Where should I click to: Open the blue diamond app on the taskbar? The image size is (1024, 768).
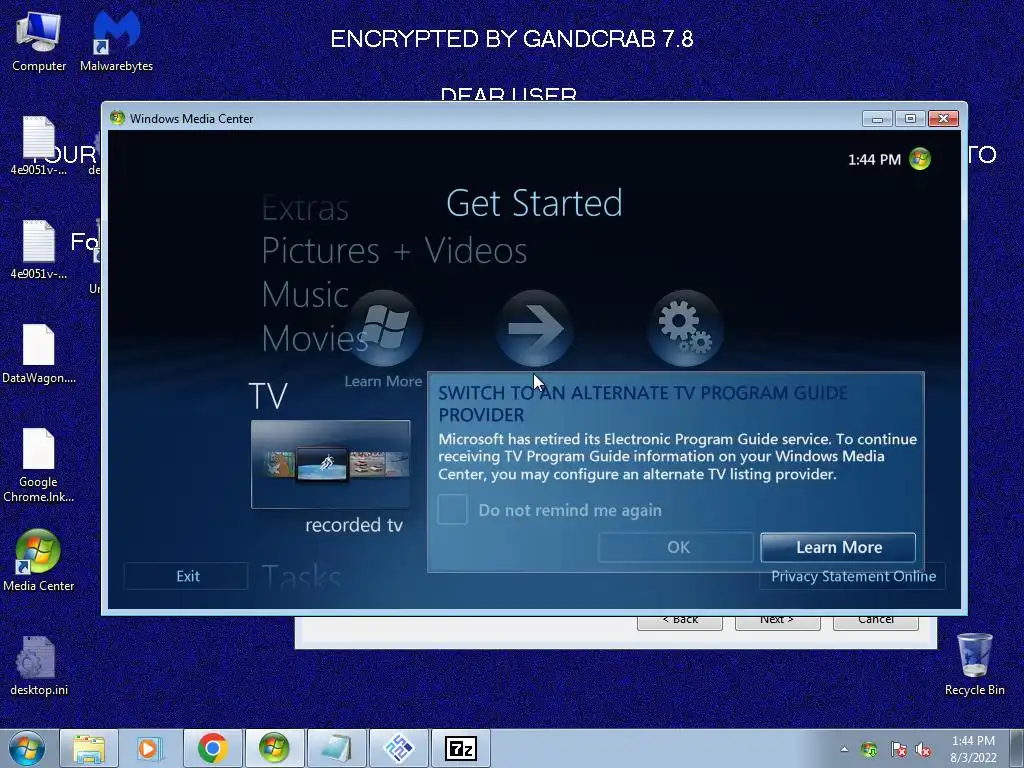point(398,748)
